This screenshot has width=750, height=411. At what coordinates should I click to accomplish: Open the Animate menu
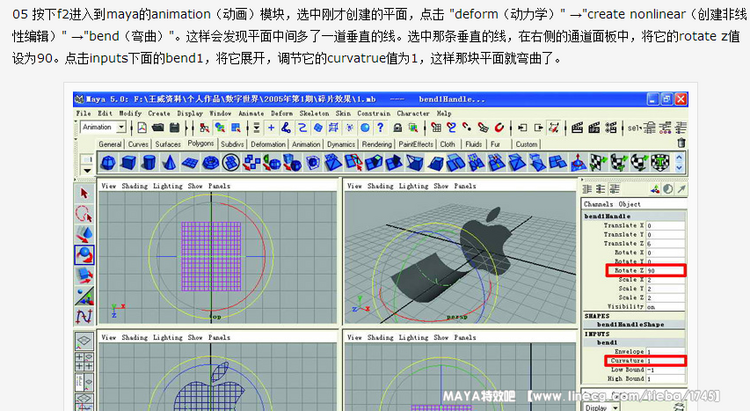[251, 113]
